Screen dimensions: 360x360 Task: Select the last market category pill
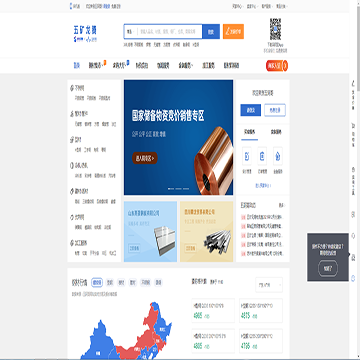tap(159, 282)
